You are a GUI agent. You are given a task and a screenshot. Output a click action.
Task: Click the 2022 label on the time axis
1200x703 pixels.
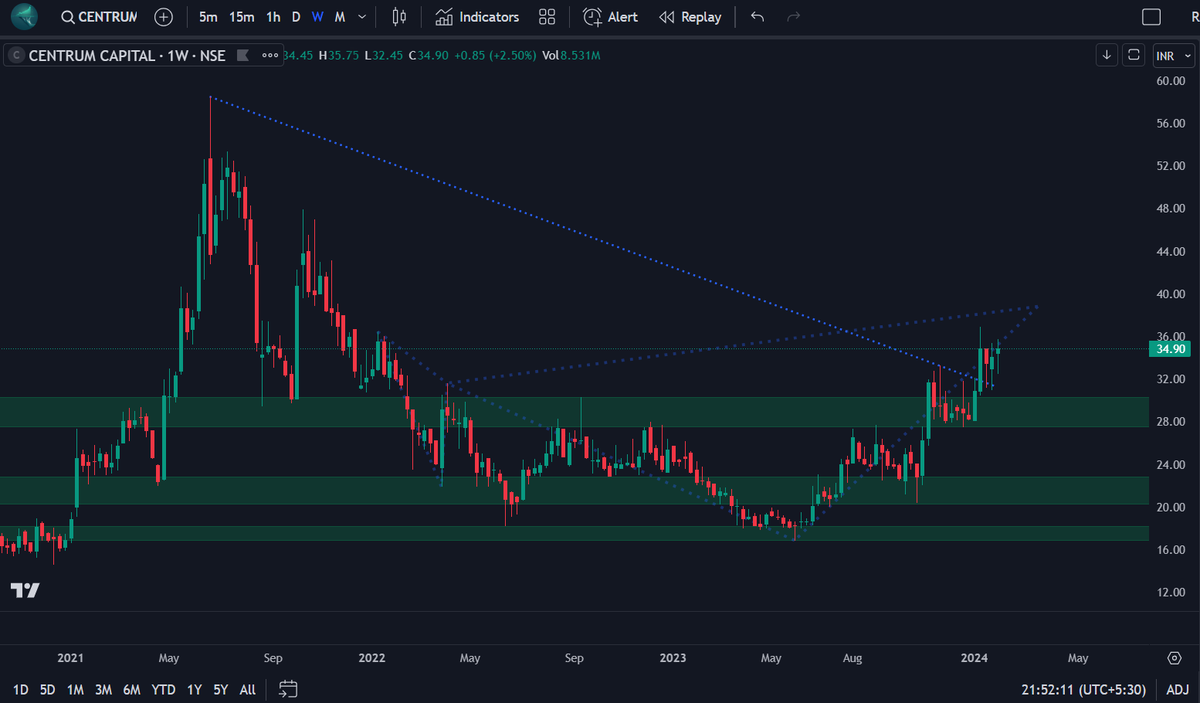tap(371, 658)
